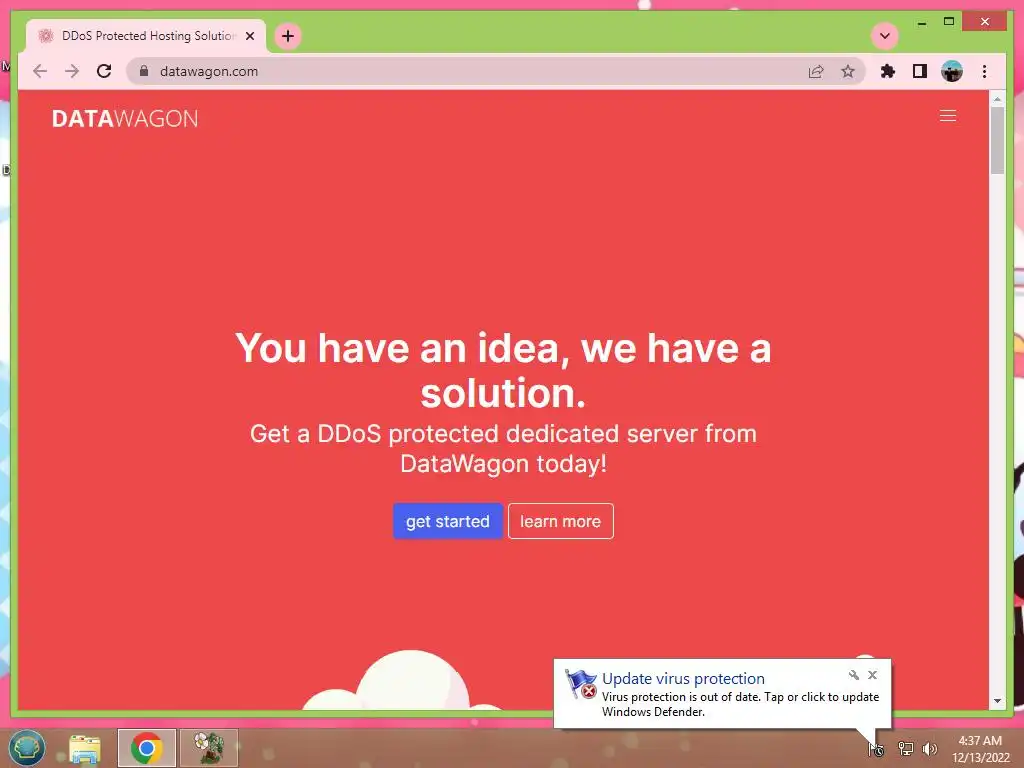
Task: Toggle the Chrome side panel icon
Action: 920,71
